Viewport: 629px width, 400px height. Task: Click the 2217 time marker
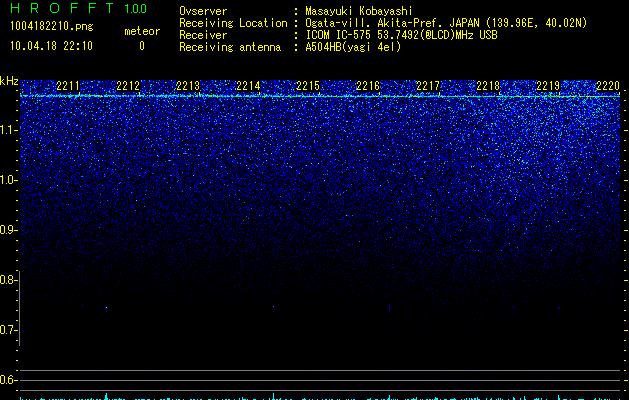pos(428,86)
